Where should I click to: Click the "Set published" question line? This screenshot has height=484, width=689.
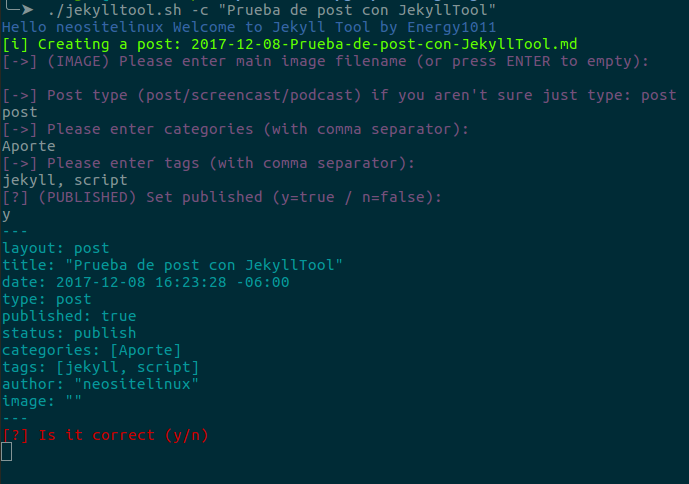[222, 197]
